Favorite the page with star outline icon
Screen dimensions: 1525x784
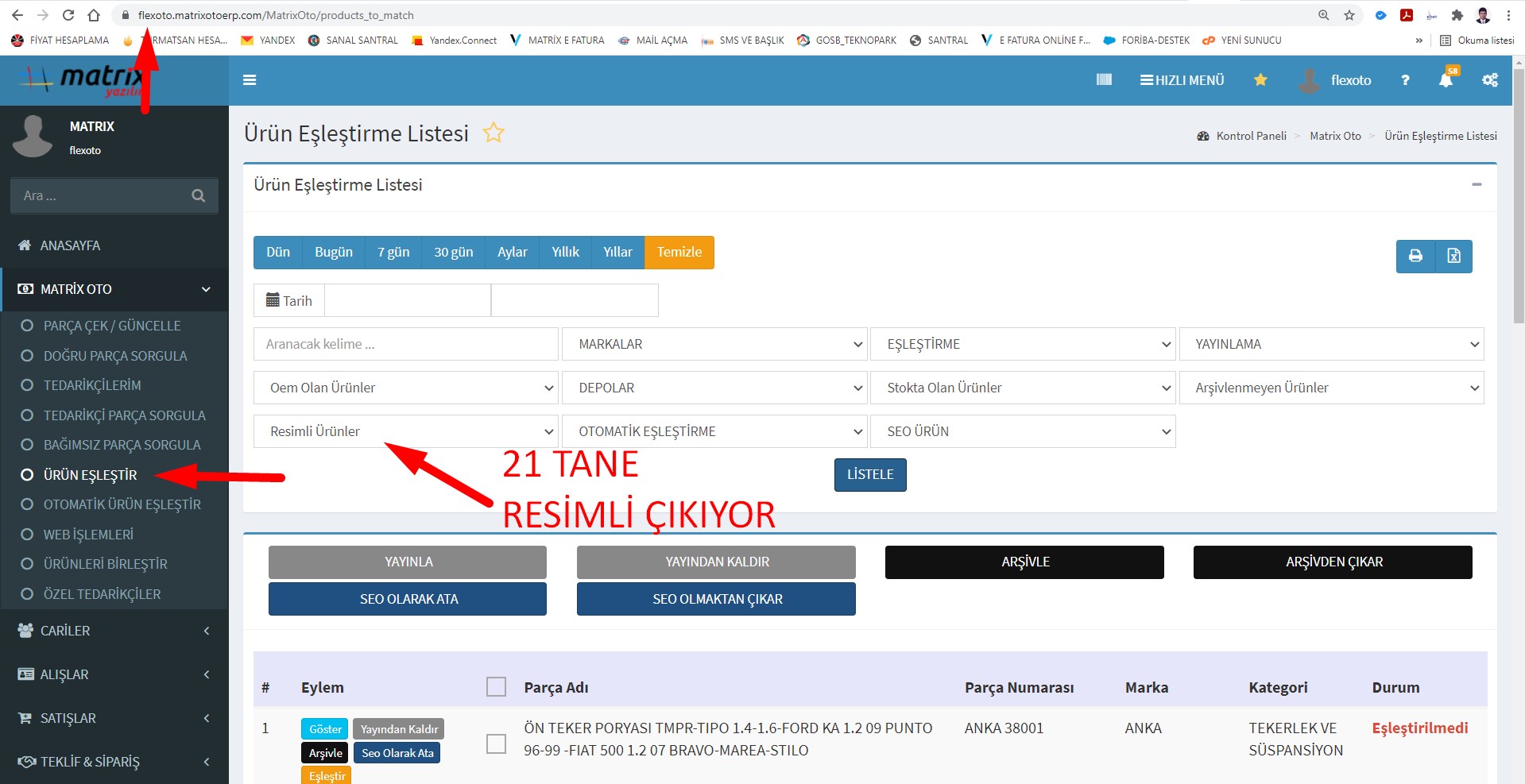[493, 133]
